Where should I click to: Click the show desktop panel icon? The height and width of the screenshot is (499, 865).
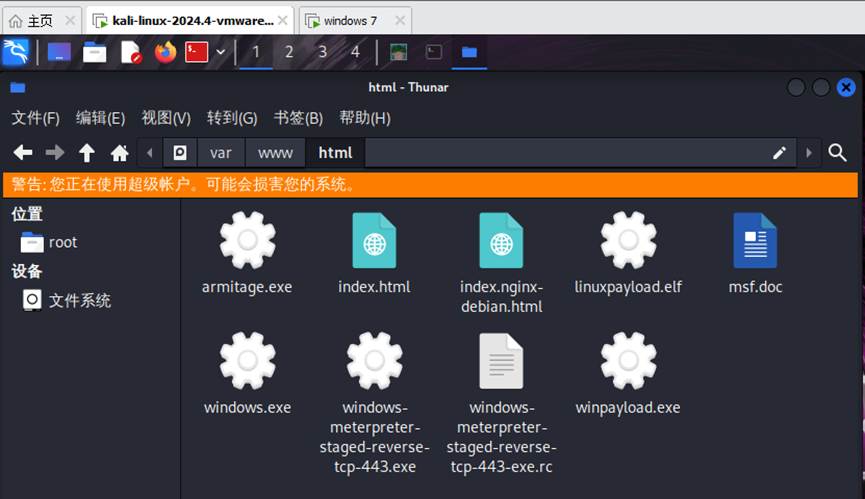[x=59, y=52]
